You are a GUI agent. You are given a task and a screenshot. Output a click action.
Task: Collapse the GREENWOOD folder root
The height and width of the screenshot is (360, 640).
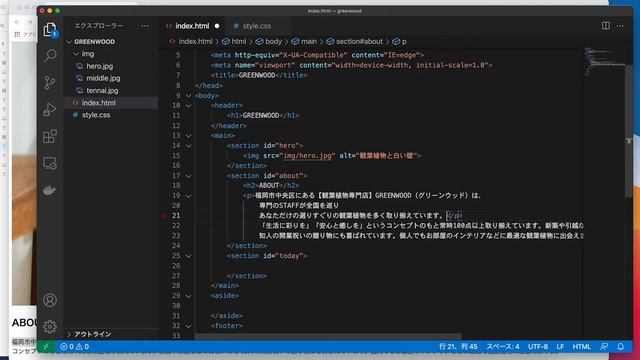[x=69, y=42]
